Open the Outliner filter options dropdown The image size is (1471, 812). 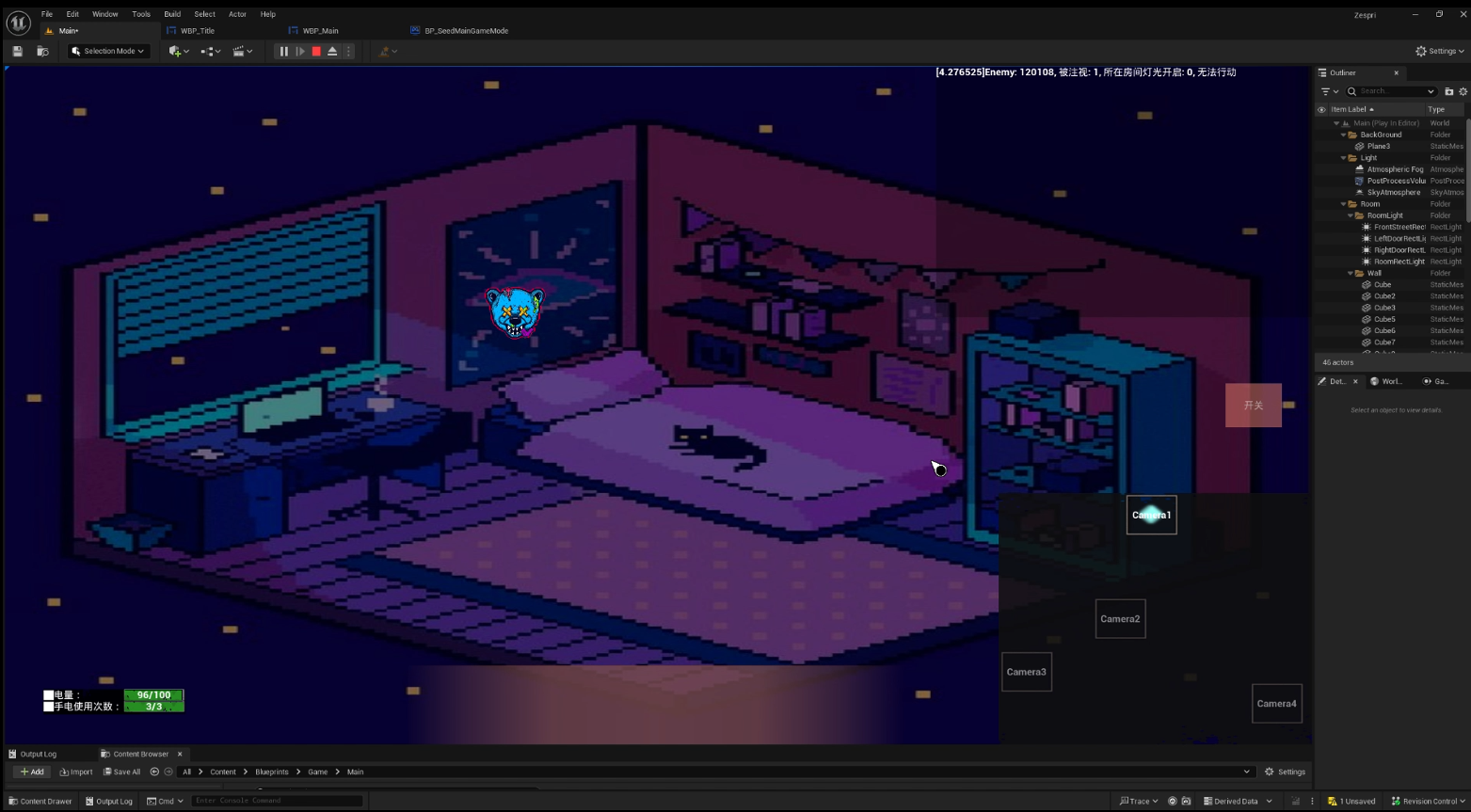coord(1330,91)
